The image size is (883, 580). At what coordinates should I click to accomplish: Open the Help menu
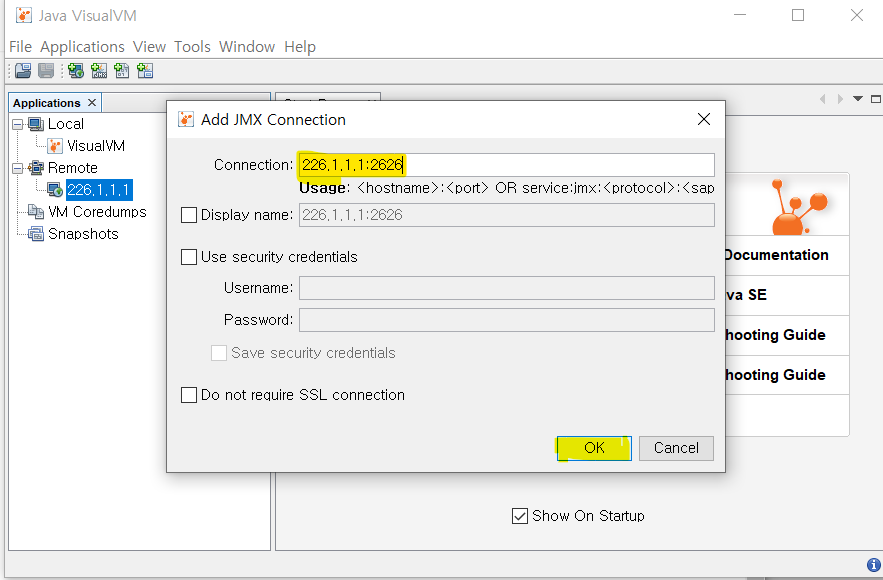(300, 47)
